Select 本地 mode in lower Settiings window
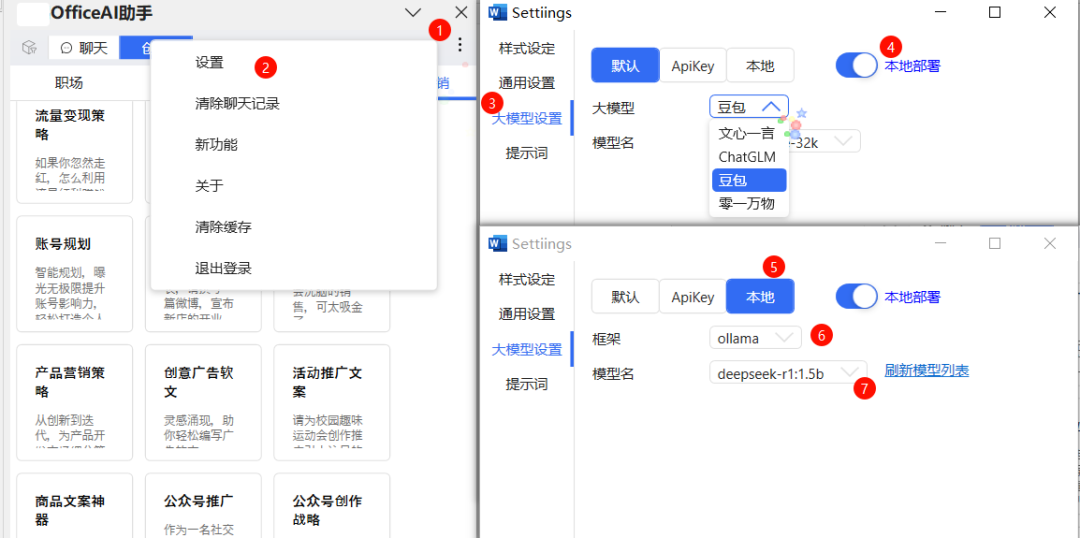 pyautogui.click(x=760, y=297)
